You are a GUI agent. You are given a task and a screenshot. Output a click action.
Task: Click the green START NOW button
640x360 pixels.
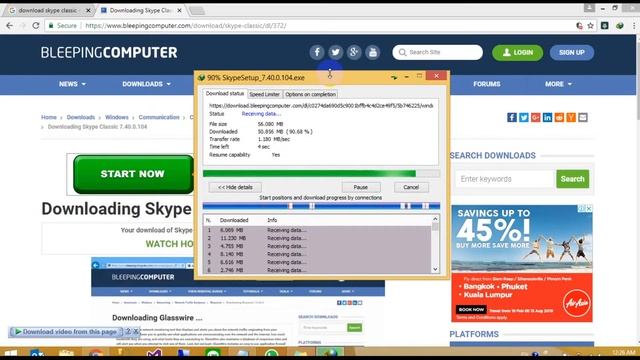click(x=133, y=174)
